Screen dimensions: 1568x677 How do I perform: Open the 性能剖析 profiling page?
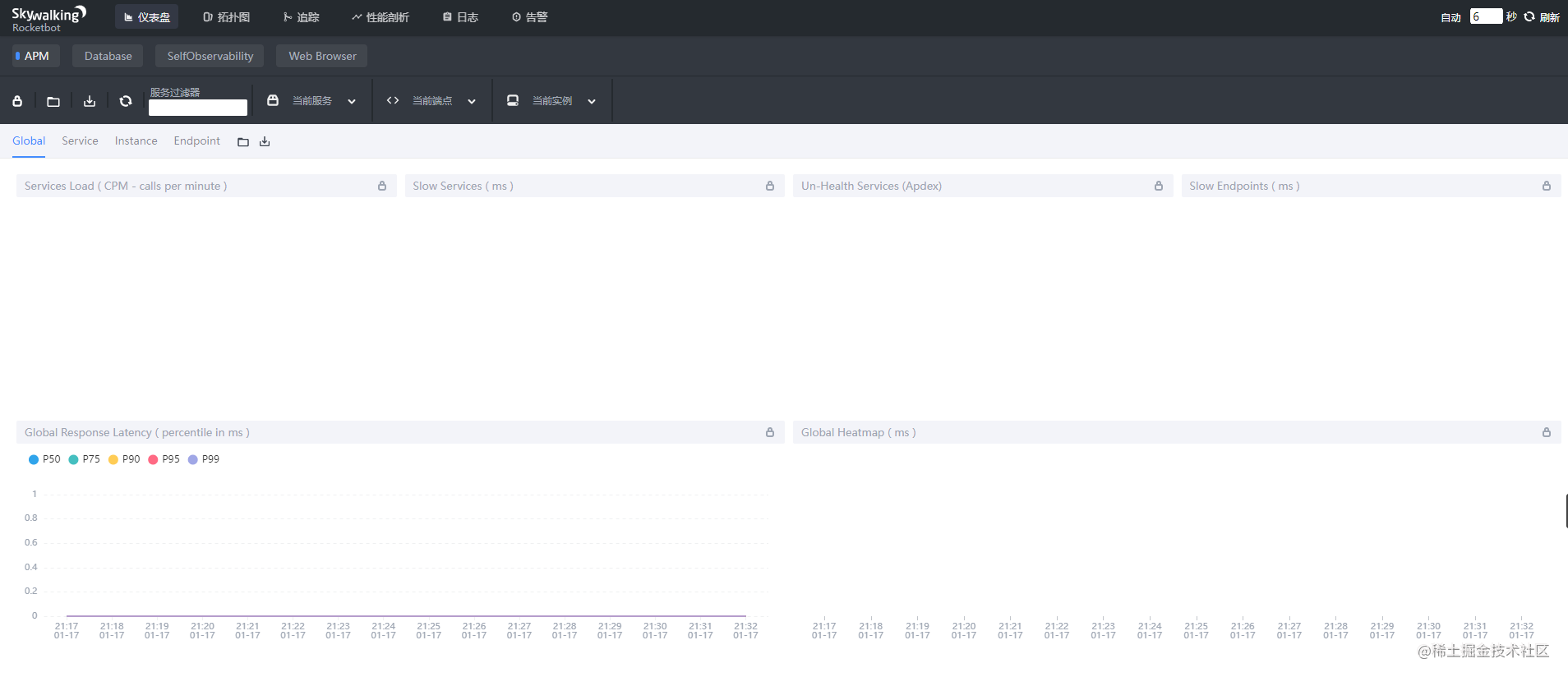point(380,17)
